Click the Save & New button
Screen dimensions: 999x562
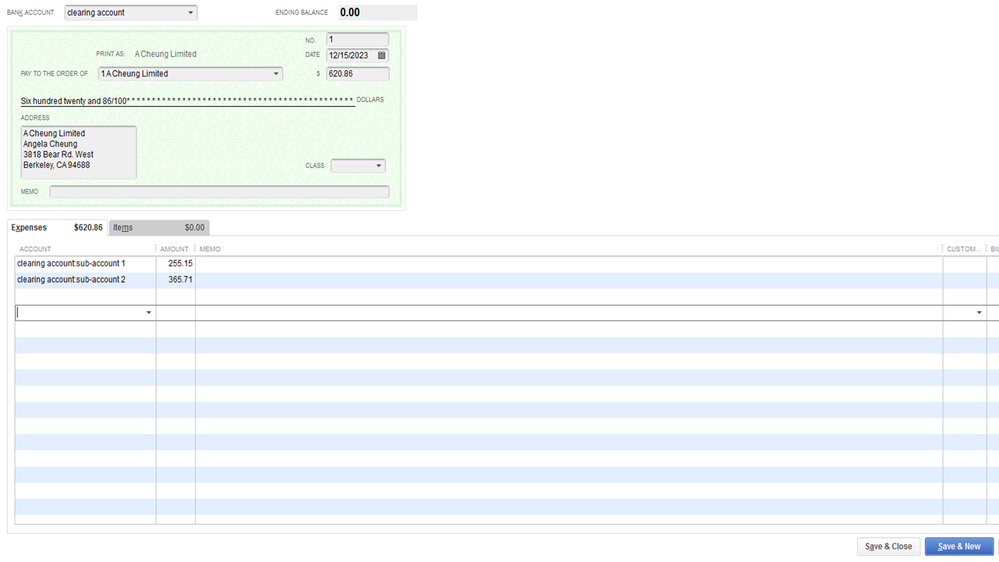click(x=959, y=546)
